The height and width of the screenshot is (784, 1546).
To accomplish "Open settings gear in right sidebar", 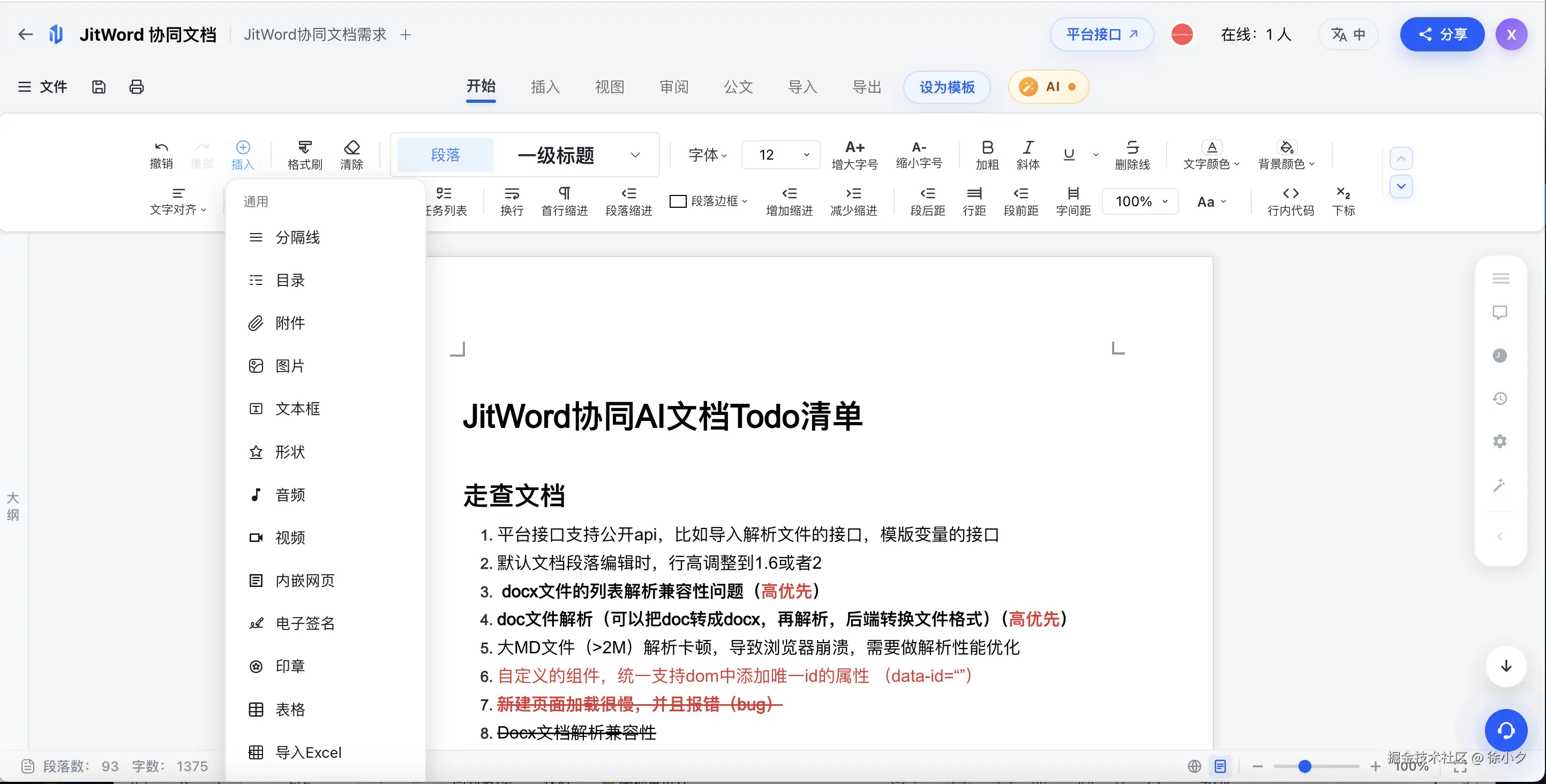I will pyautogui.click(x=1500, y=441).
